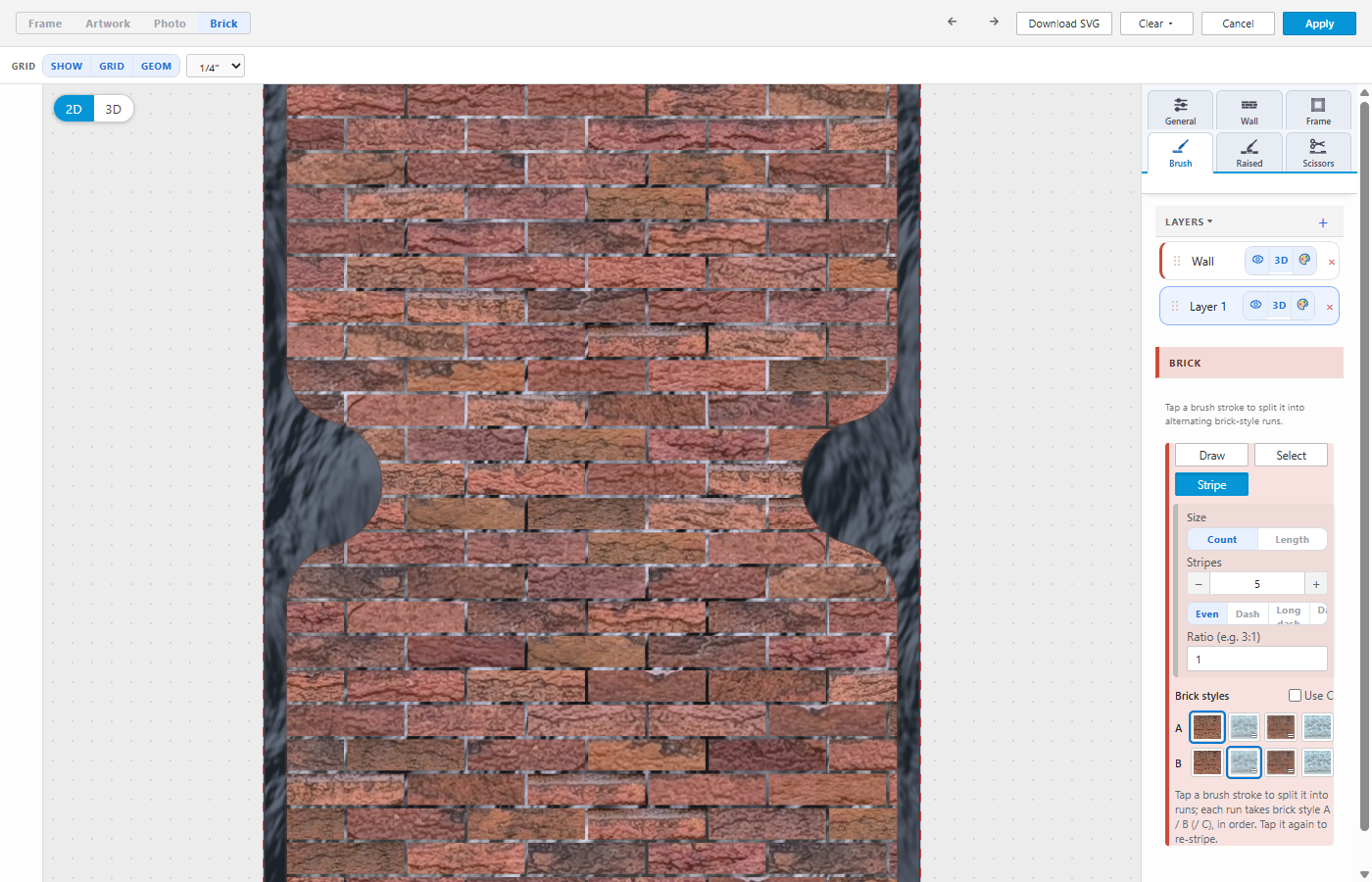Pick second brick style swatch in row B
Image resolution: width=1372 pixels, height=882 pixels.
point(1244,761)
